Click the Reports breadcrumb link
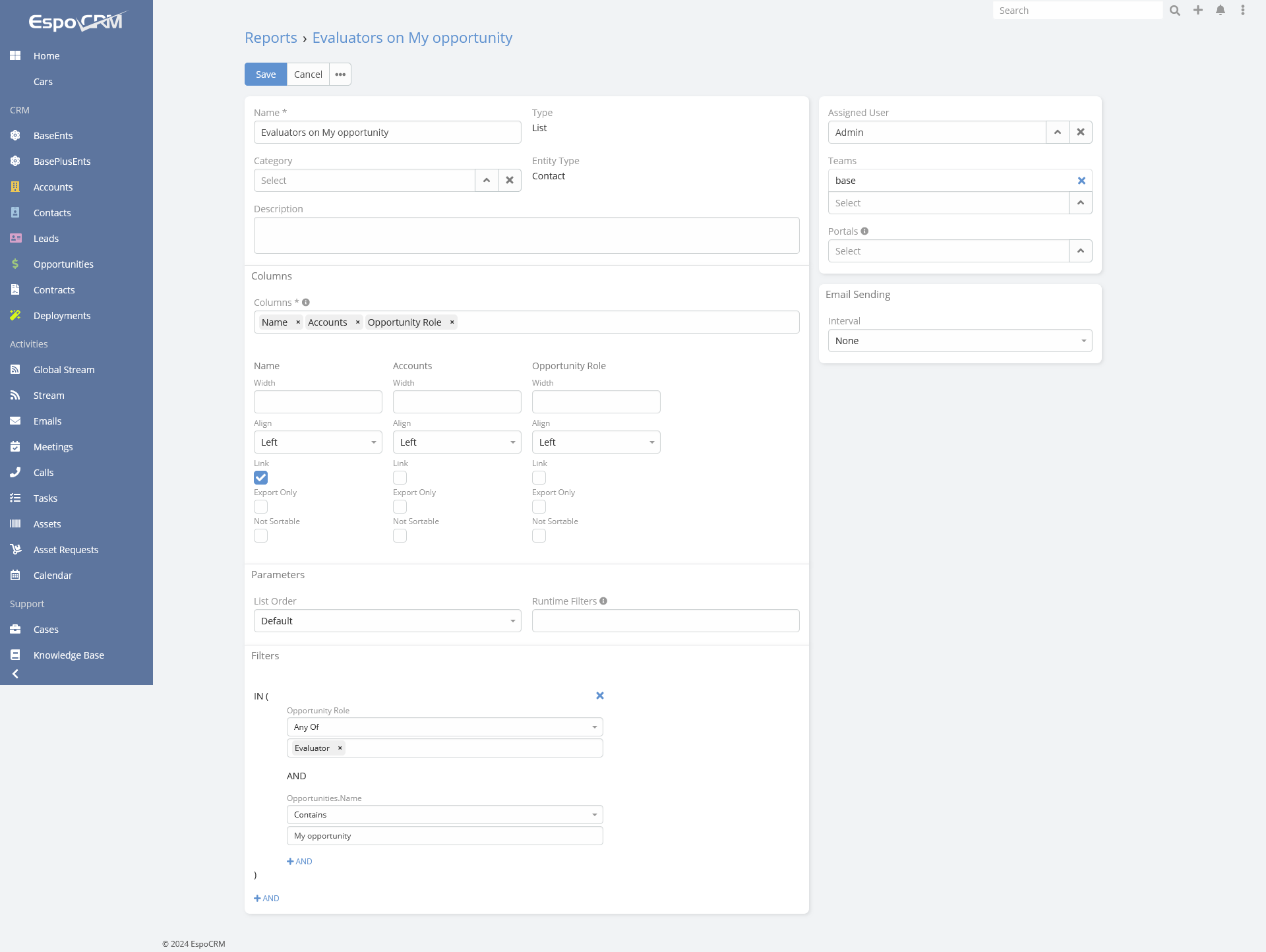 click(271, 38)
